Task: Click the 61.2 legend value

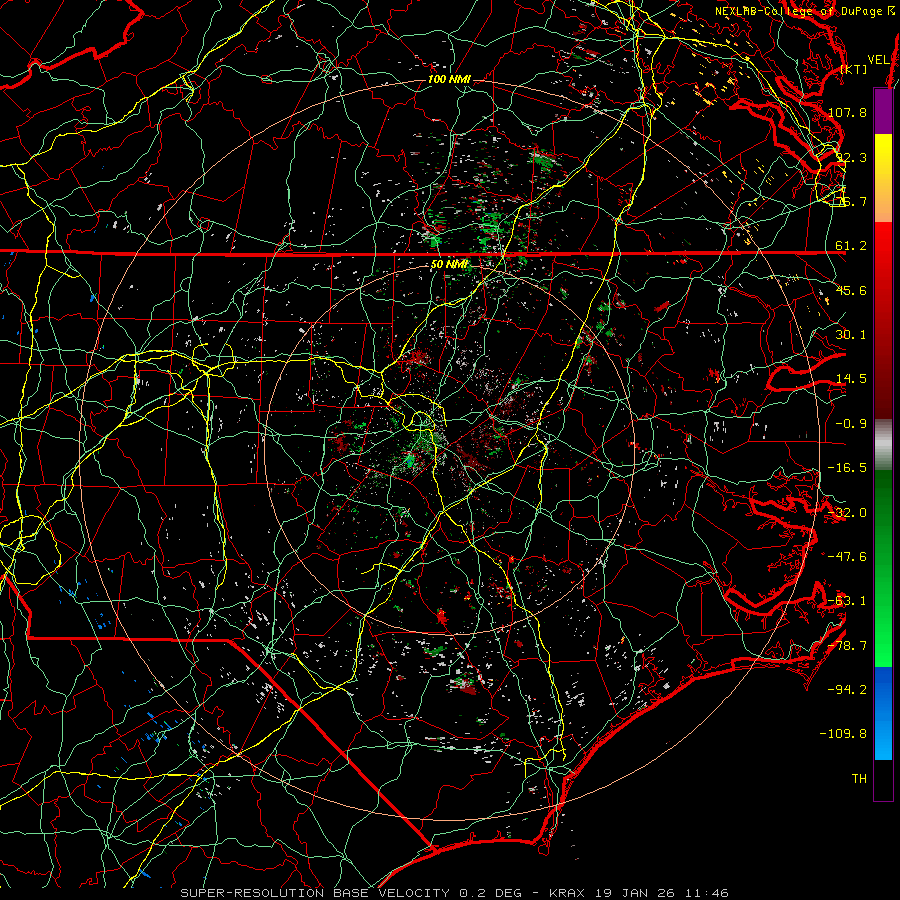Action: click(x=851, y=246)
